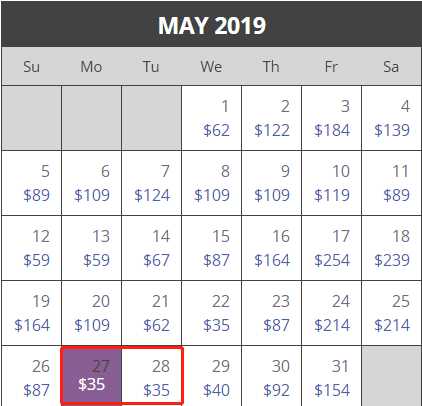The image size is (422, 406).
Task: Pick May 26 at $87
Action: [x=32, y=376]
